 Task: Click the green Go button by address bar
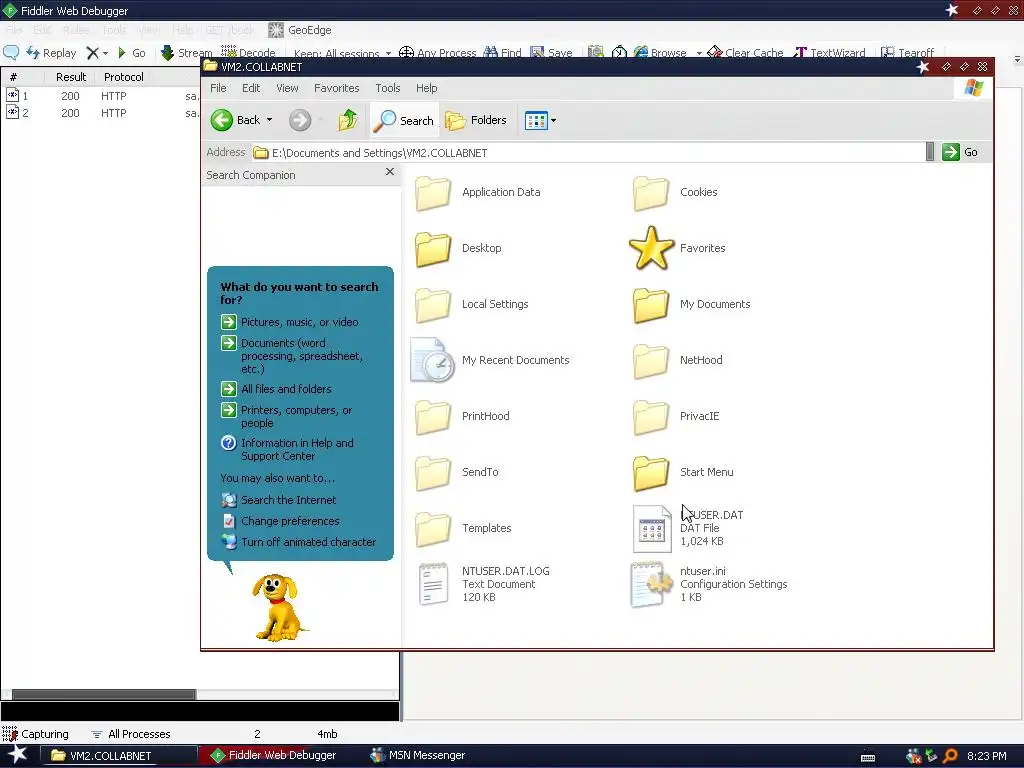[960, 152]
